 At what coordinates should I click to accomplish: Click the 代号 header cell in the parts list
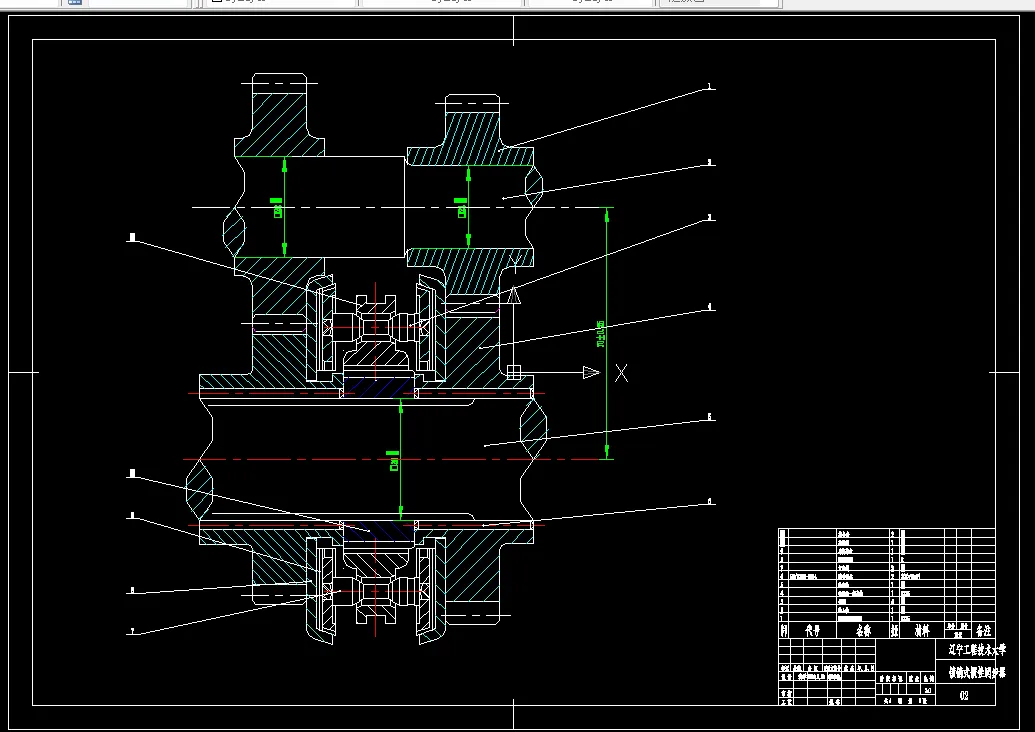(813, 631)
